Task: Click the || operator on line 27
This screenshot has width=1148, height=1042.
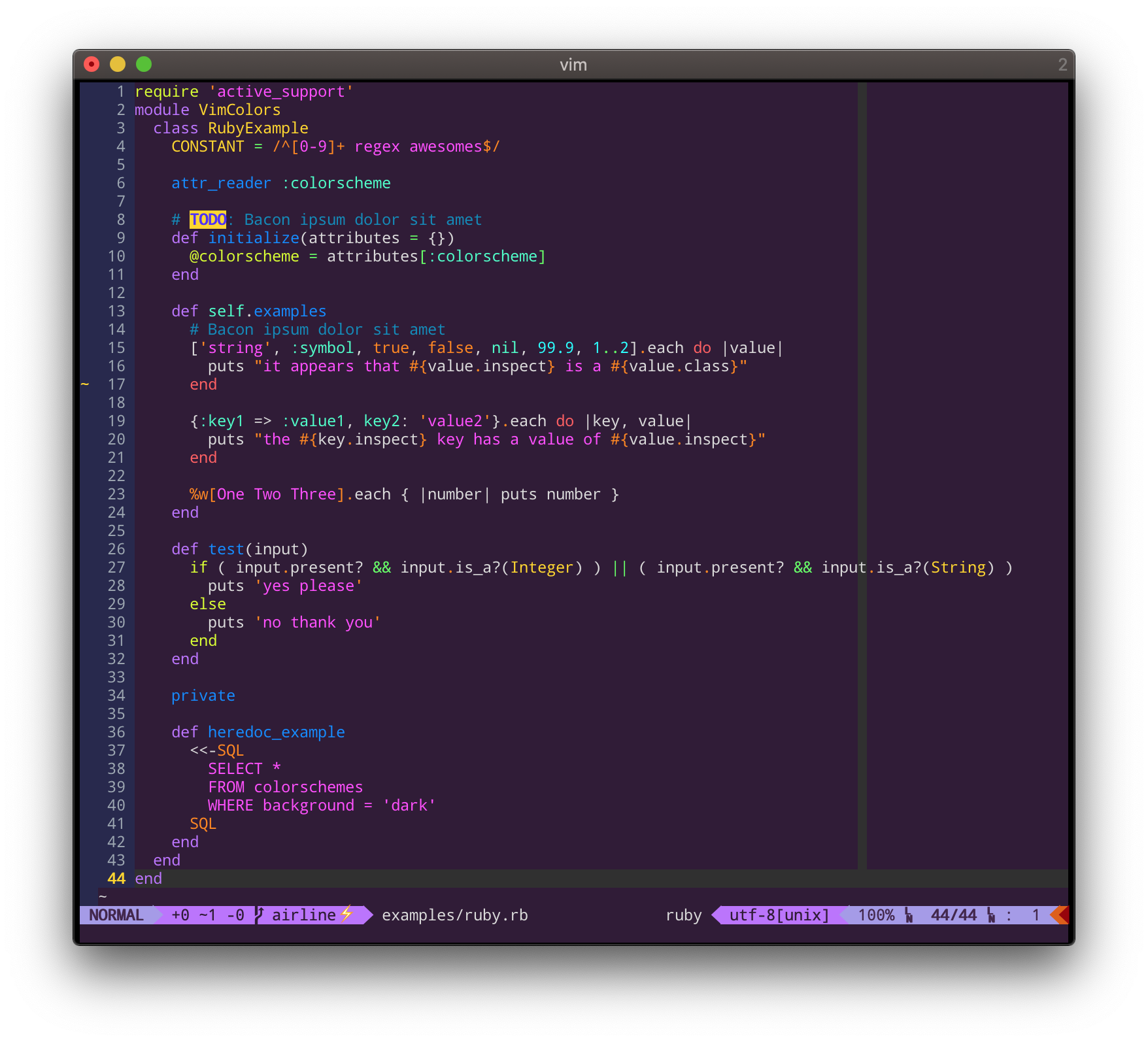Action: [x=620, y=568]
